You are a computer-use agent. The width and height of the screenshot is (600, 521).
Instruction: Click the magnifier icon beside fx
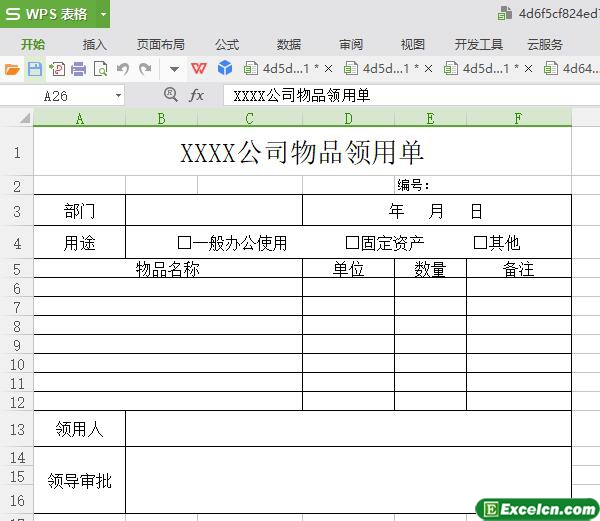tap(170, 94)
